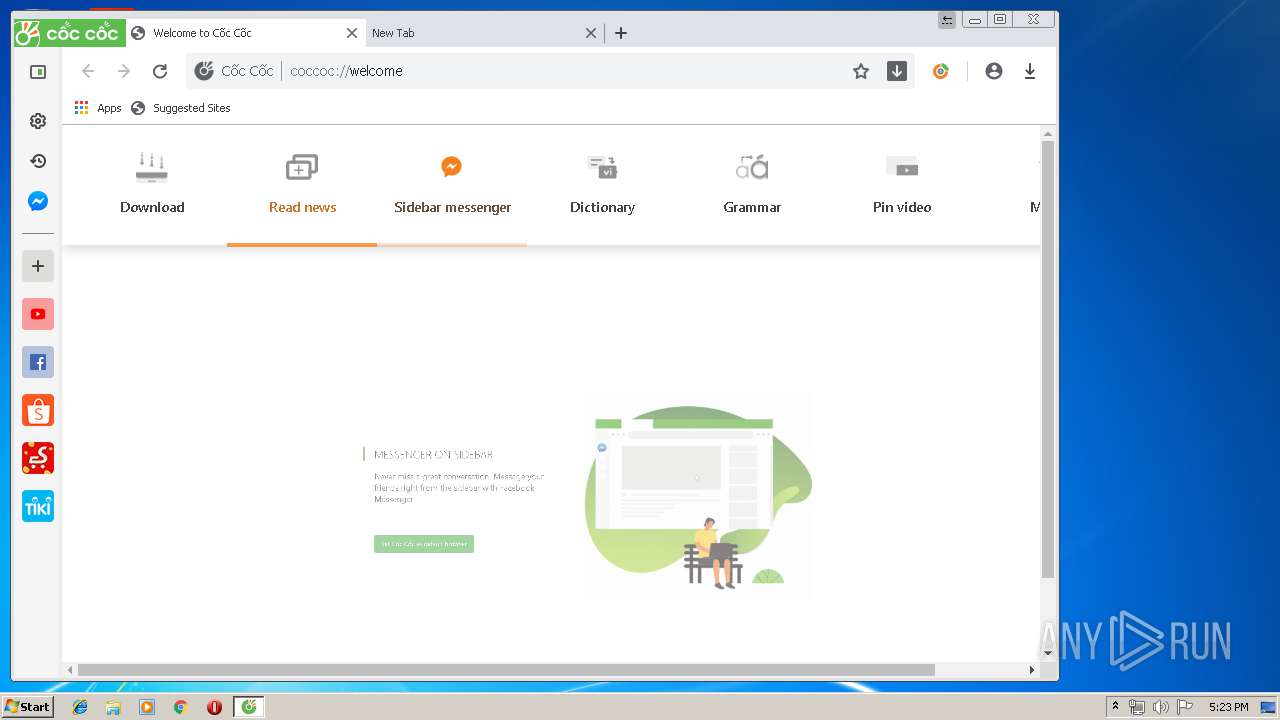
Task: Go forward to next page
Action: tap(124, 71)
